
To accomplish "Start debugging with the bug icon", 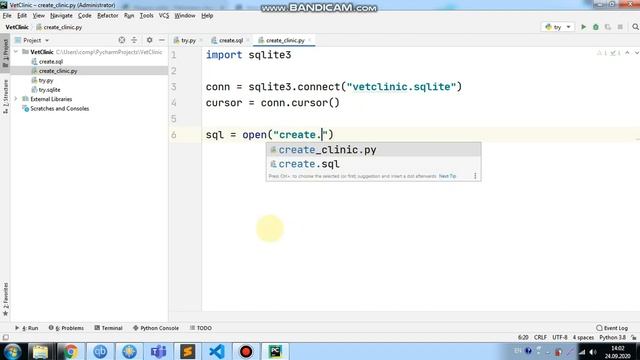I will [x=596, y=27].
